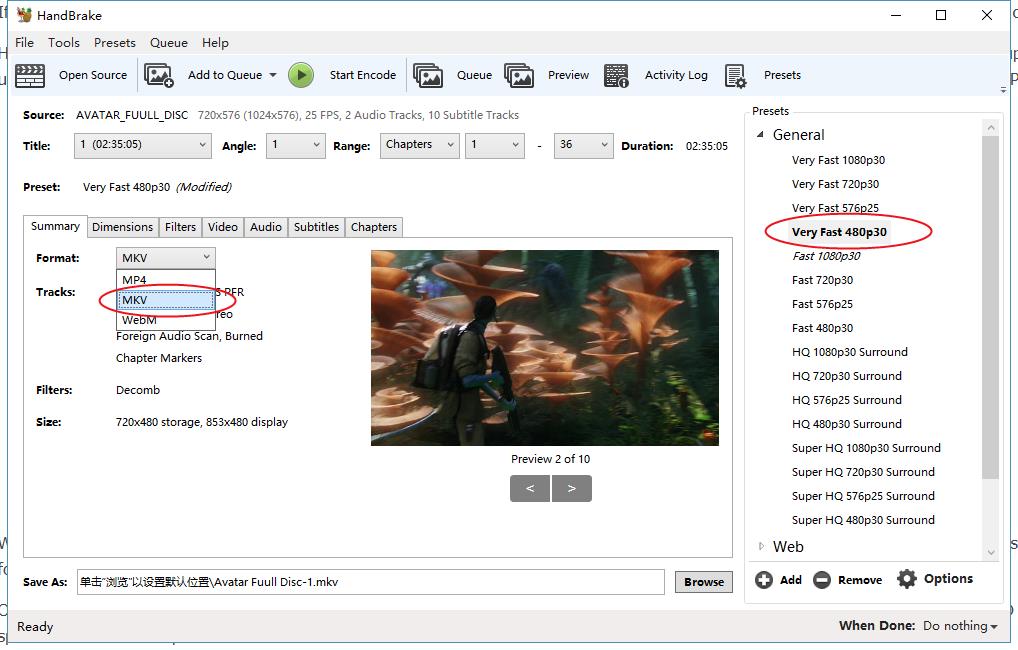Click the Open Source label

pyautogui.click(x=93, y=75)
